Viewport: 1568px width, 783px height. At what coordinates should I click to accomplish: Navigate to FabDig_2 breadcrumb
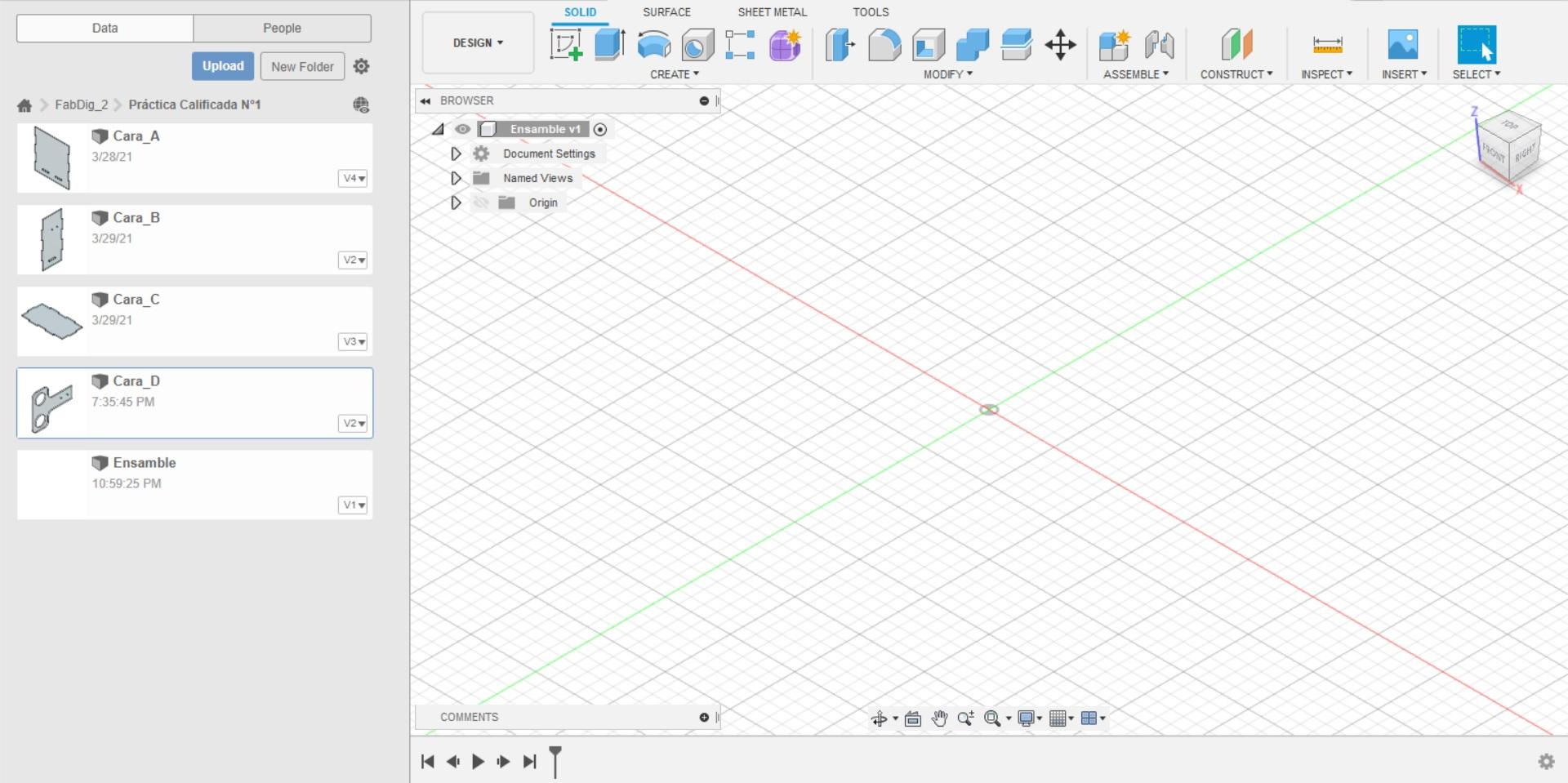pyautogui.click(x=82, y=105)
